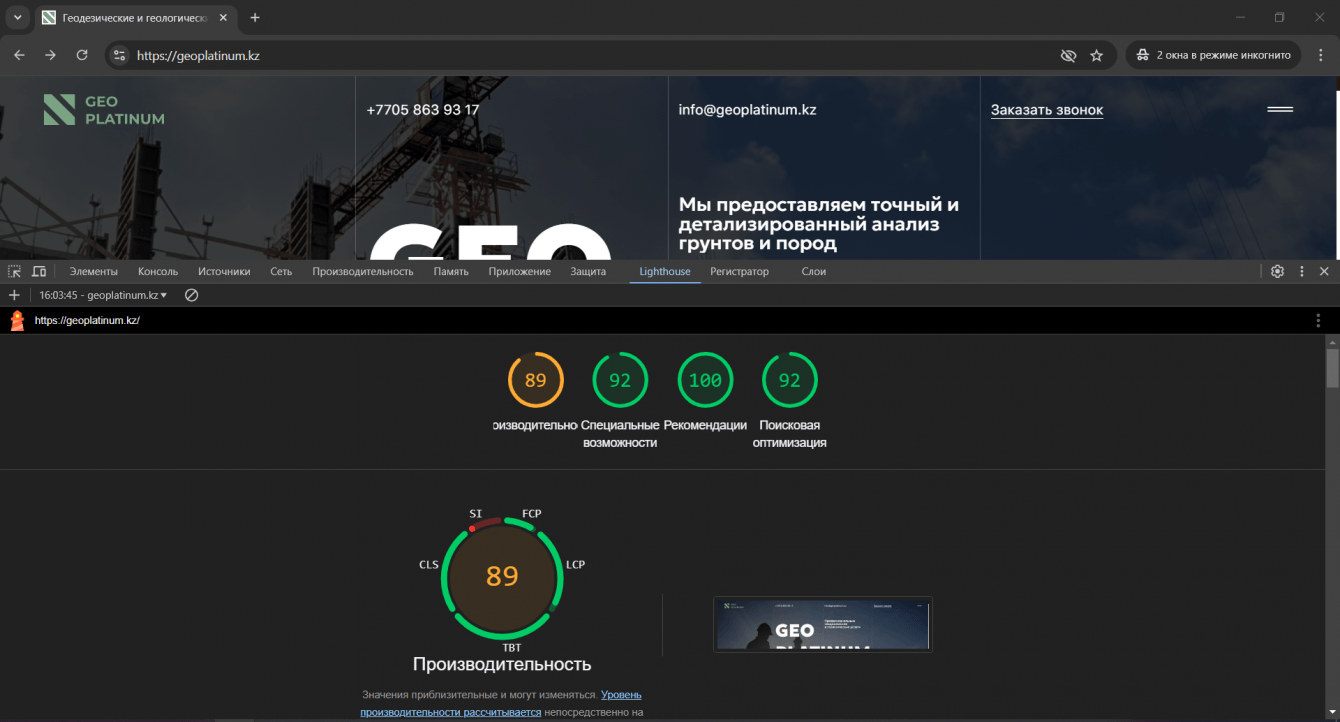View site information icon in address bar
The image size is (1340, 722).
pyautogui.click(x=119, y=56)
